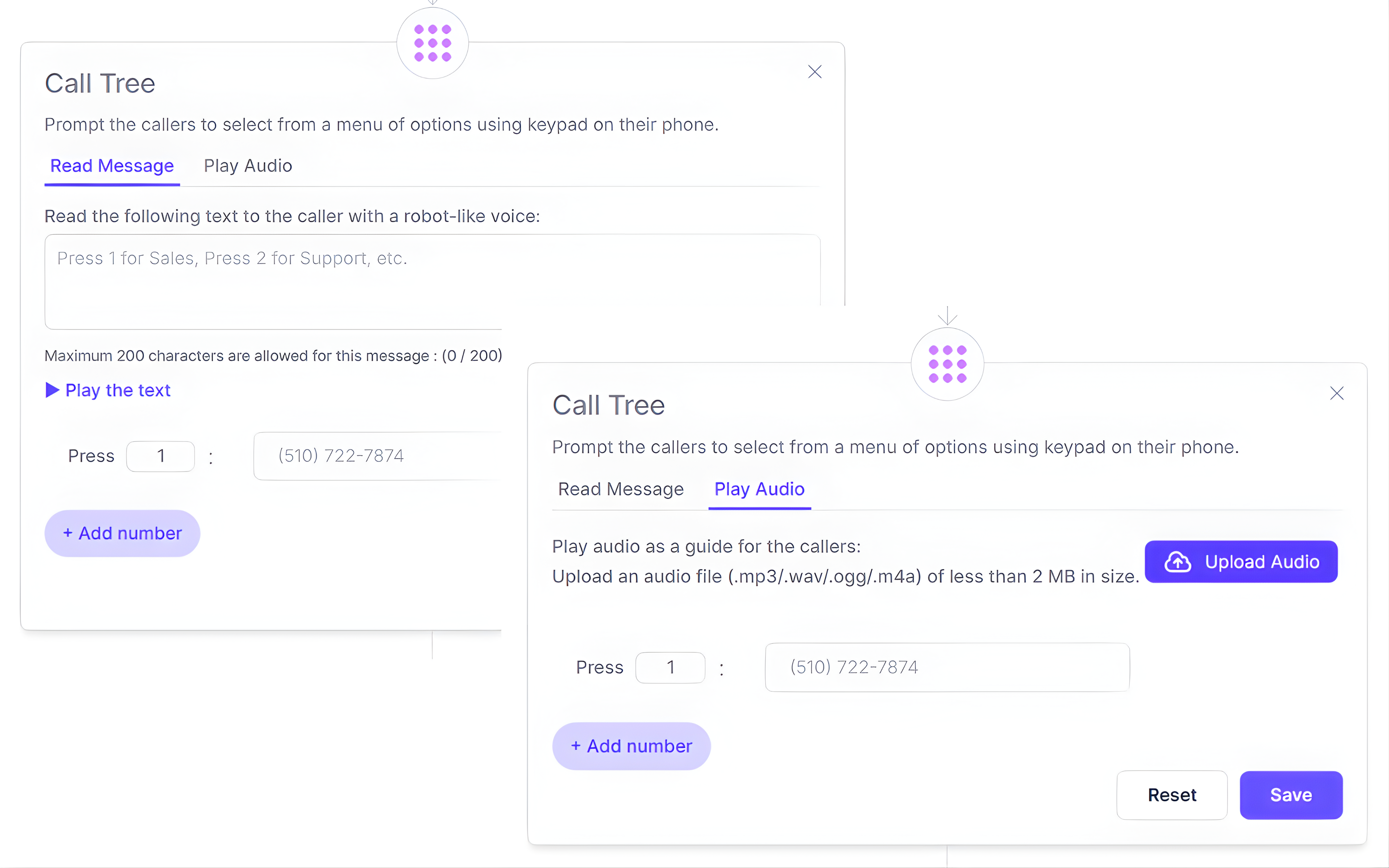Click the nine-dot call node icon above first dialog
The height and width of the screenshot is (868, 1389).
click(x=433, y=43)
